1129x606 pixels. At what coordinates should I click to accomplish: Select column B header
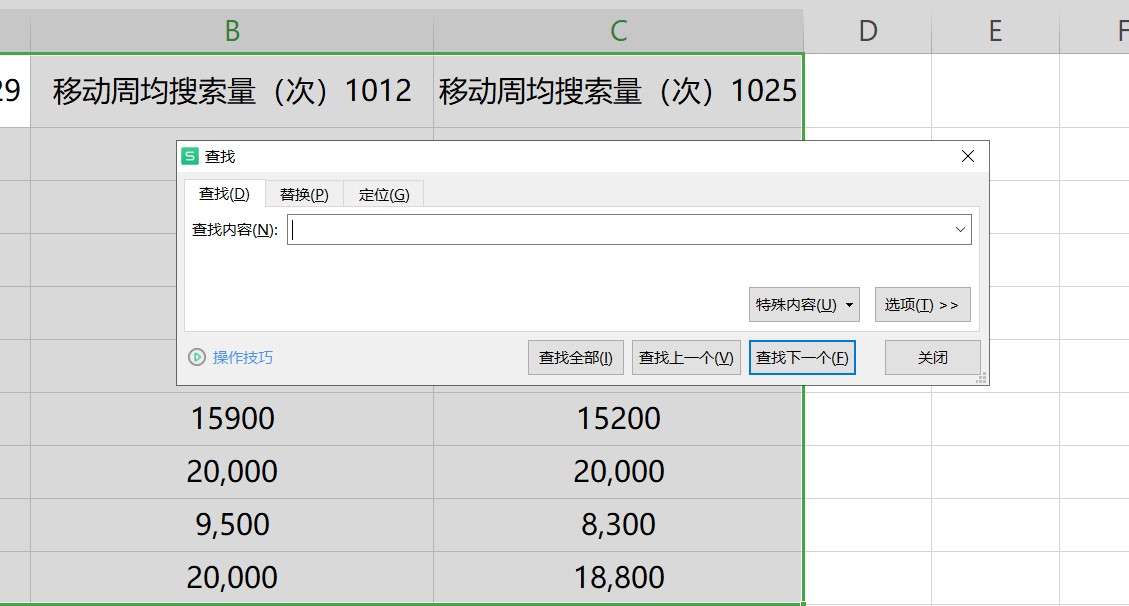click(x=232, y=31)
